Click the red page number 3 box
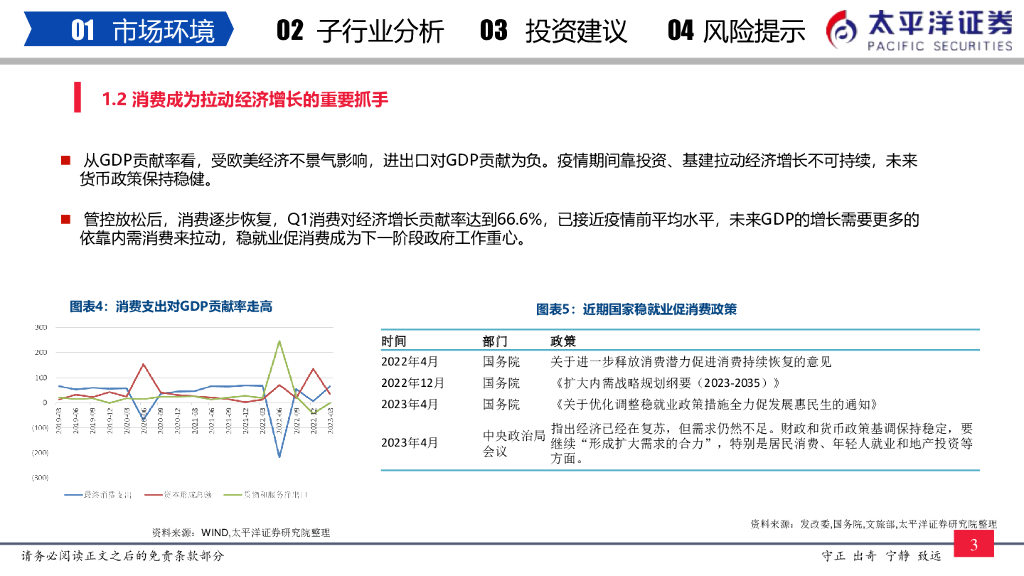1024x576 pixels. pos(974,544)
